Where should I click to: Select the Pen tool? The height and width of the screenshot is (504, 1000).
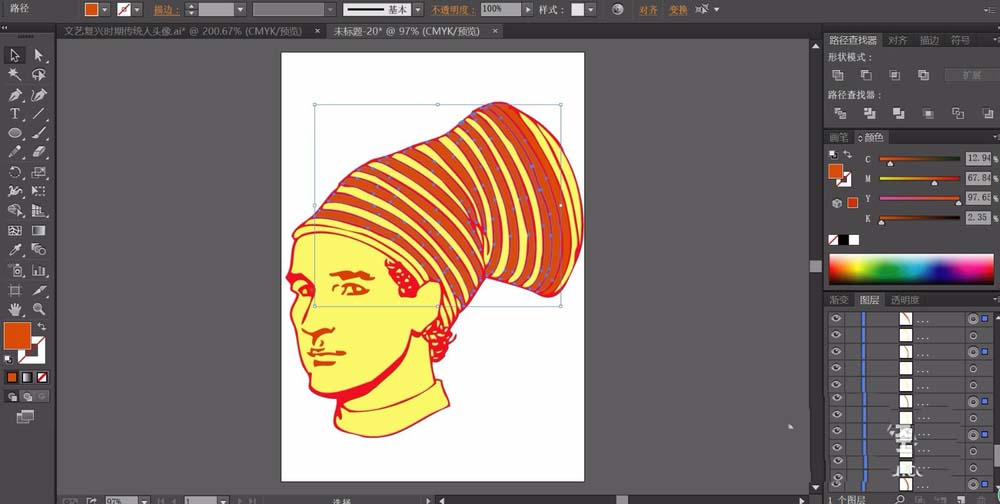pos(15,95)
